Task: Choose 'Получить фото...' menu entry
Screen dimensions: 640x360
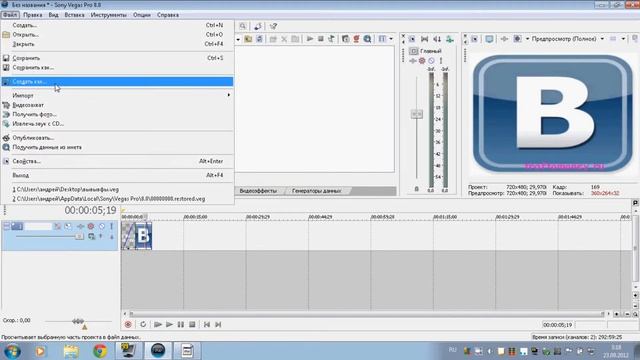Action: click(x=117, y=114)
